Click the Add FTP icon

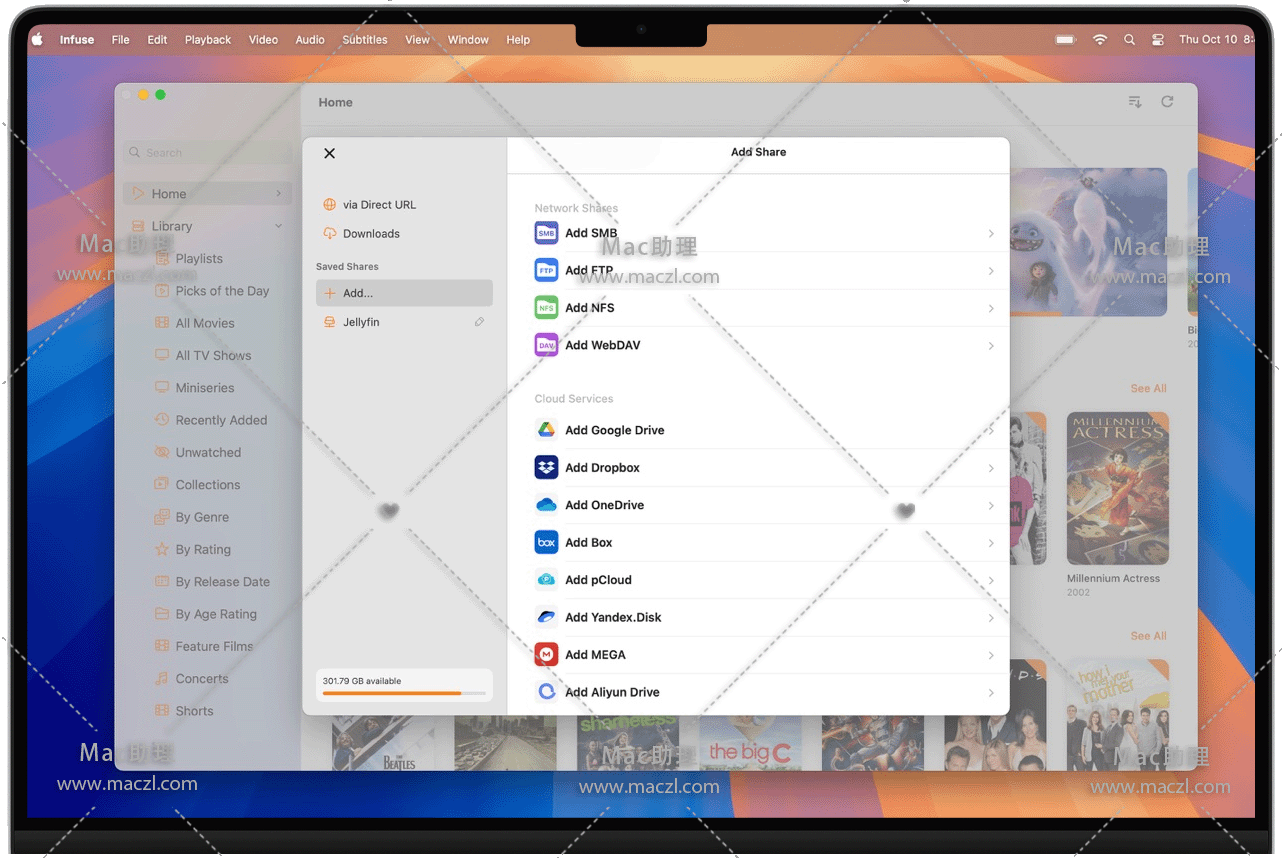(546, 271)
